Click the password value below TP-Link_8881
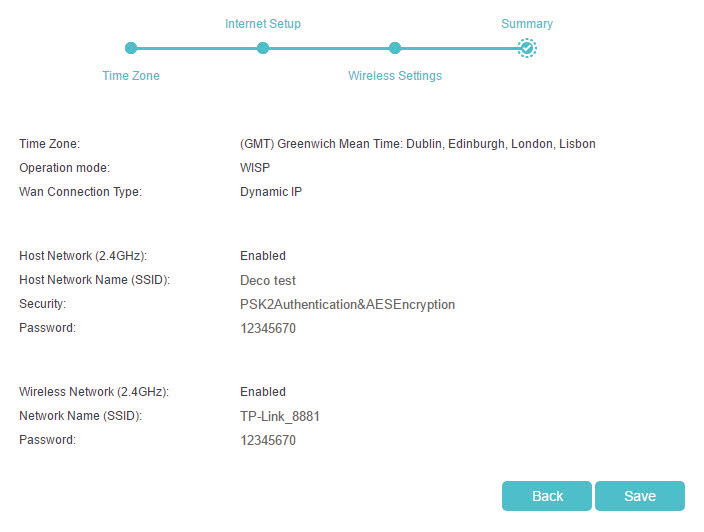Image resolution: width=704 pixels, height=532 pixels. coord(268,440)
